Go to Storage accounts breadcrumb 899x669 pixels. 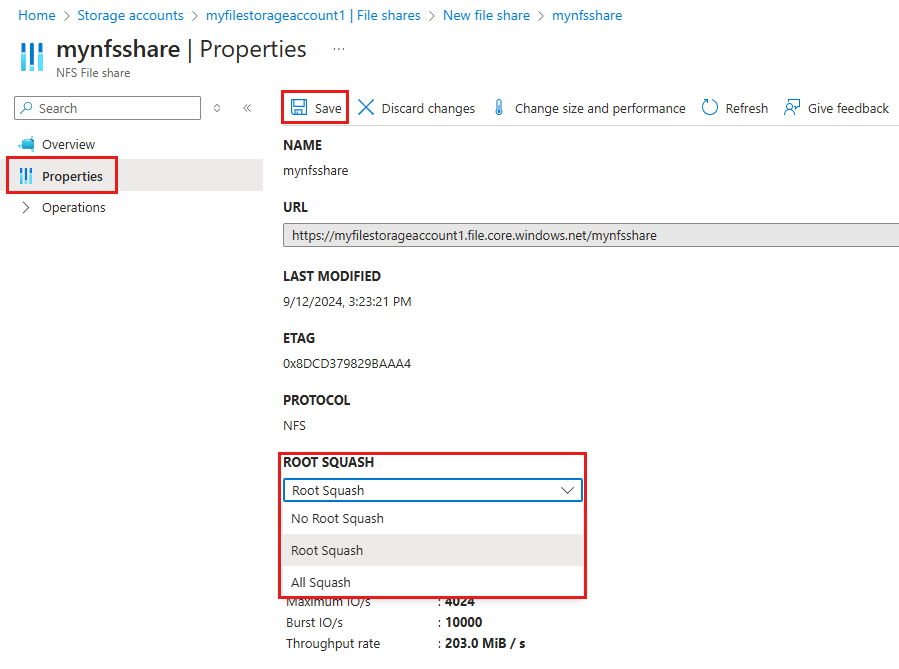tap(130, 15)
